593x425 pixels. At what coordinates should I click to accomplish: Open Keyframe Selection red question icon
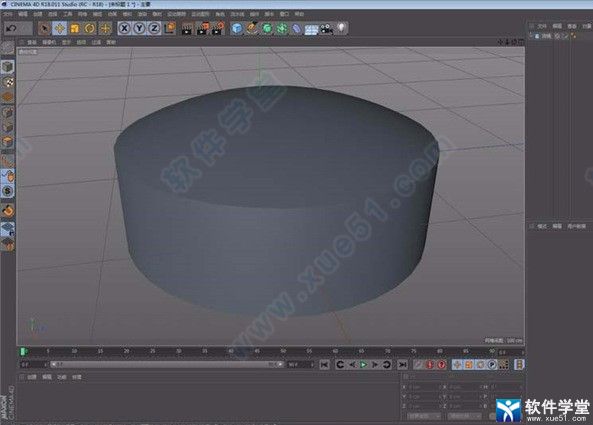(x=441, y=365)
